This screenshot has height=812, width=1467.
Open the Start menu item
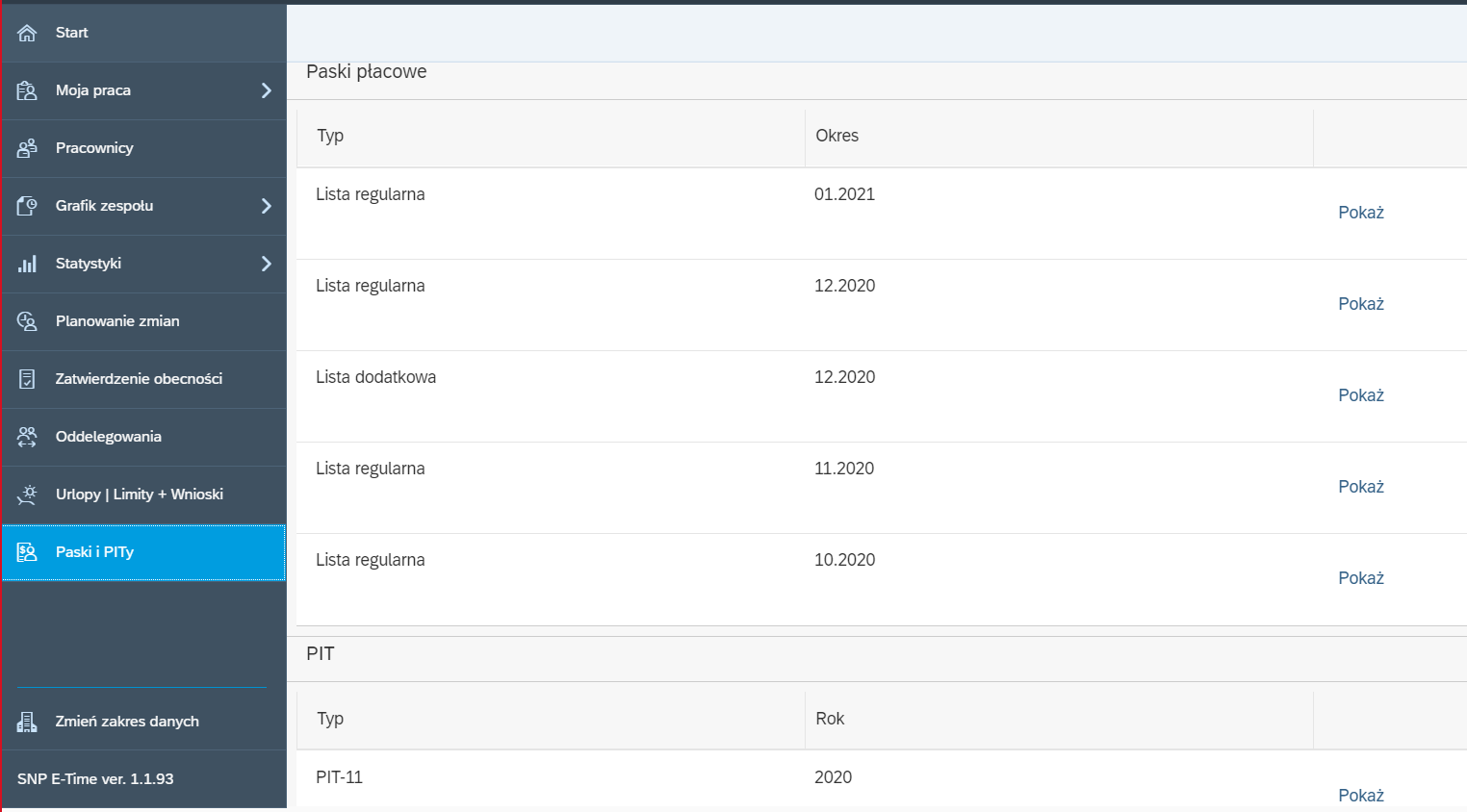(144, 33)
